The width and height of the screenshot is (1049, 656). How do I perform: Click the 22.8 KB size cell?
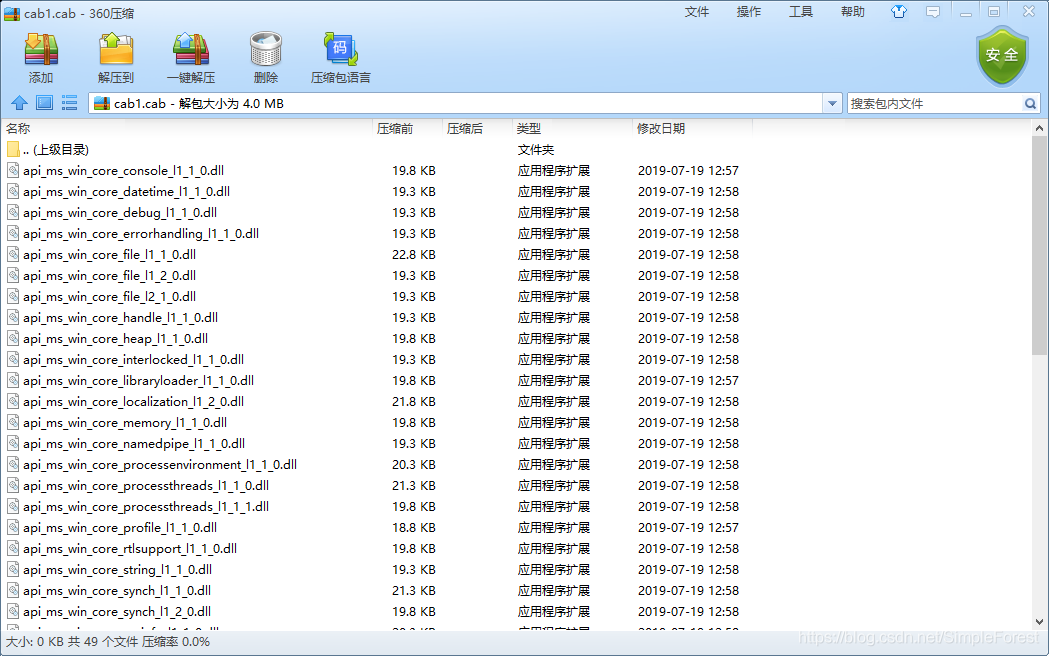click(x=413, y=255)
